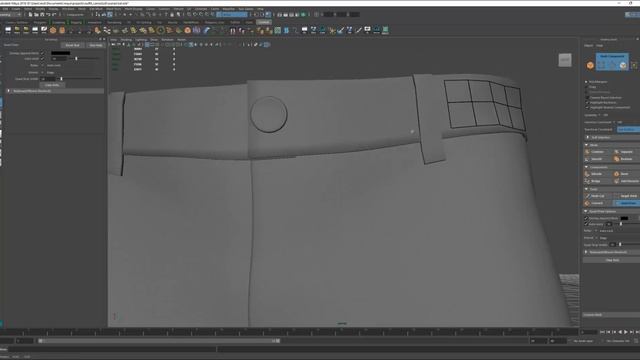Click overlay color swatch in Tool Settings
This screenshot has width=640, height=360.
[60, 53]
